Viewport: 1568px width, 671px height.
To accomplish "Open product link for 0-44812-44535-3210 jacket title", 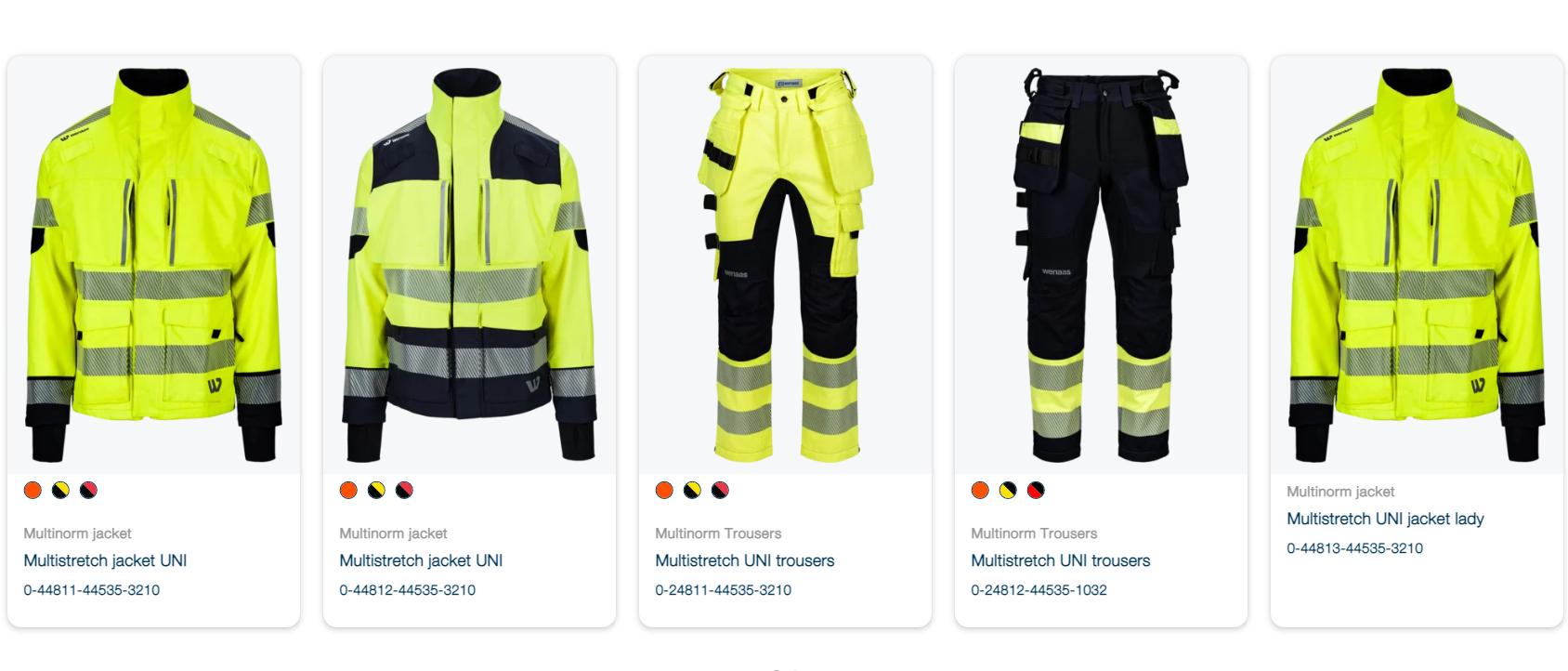I will point(421,561).
